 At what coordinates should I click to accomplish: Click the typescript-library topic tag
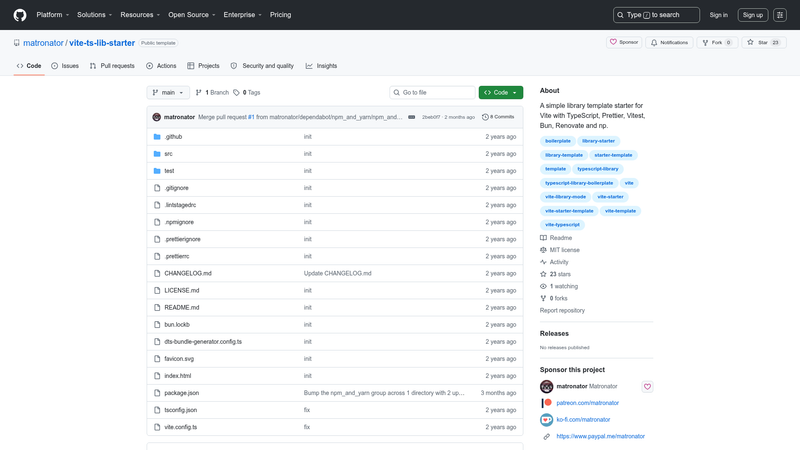[x=597, y=169]
